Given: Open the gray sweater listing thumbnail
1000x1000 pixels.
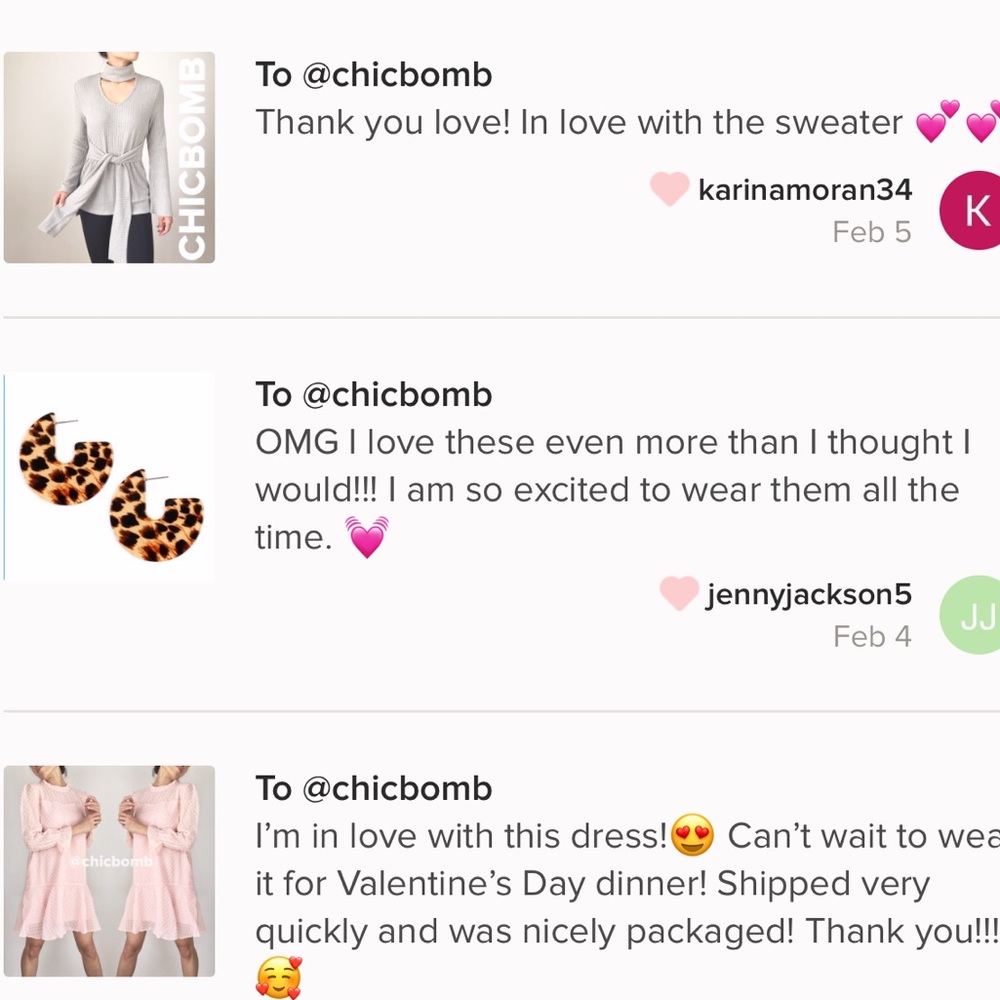Looking at the screenshot, I should pos(109,158).
